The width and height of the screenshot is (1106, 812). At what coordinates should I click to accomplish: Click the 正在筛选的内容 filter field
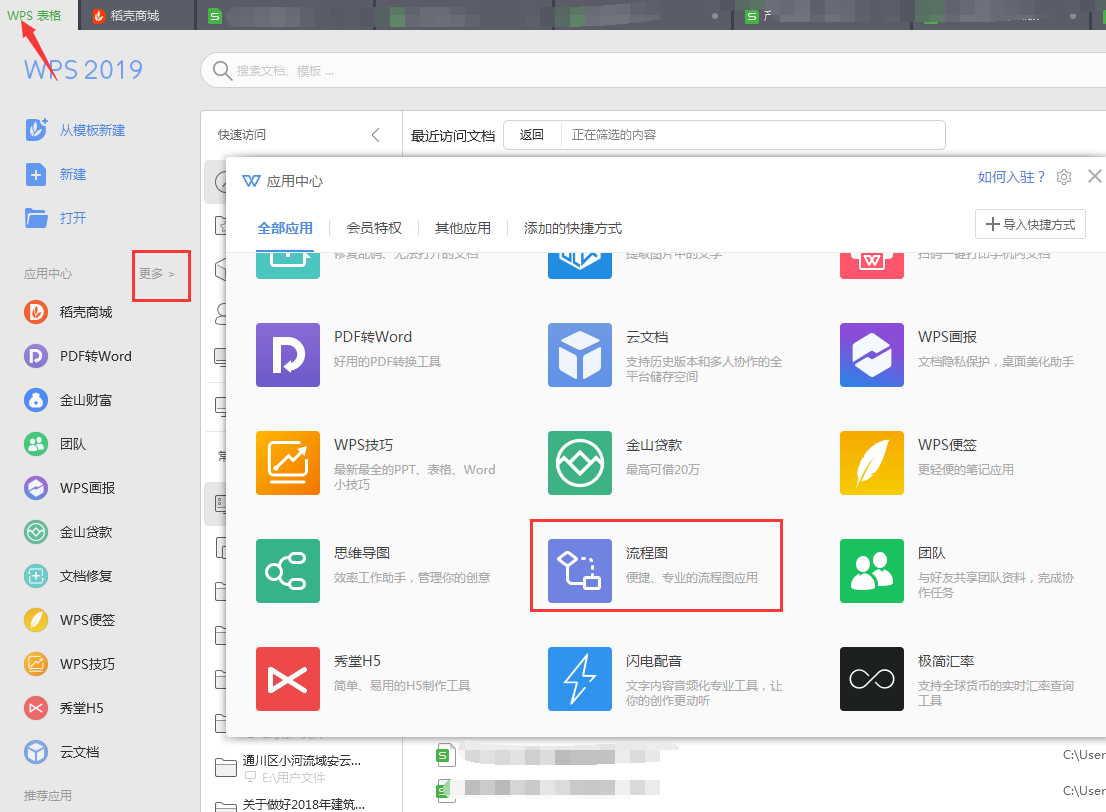[753, 135]
